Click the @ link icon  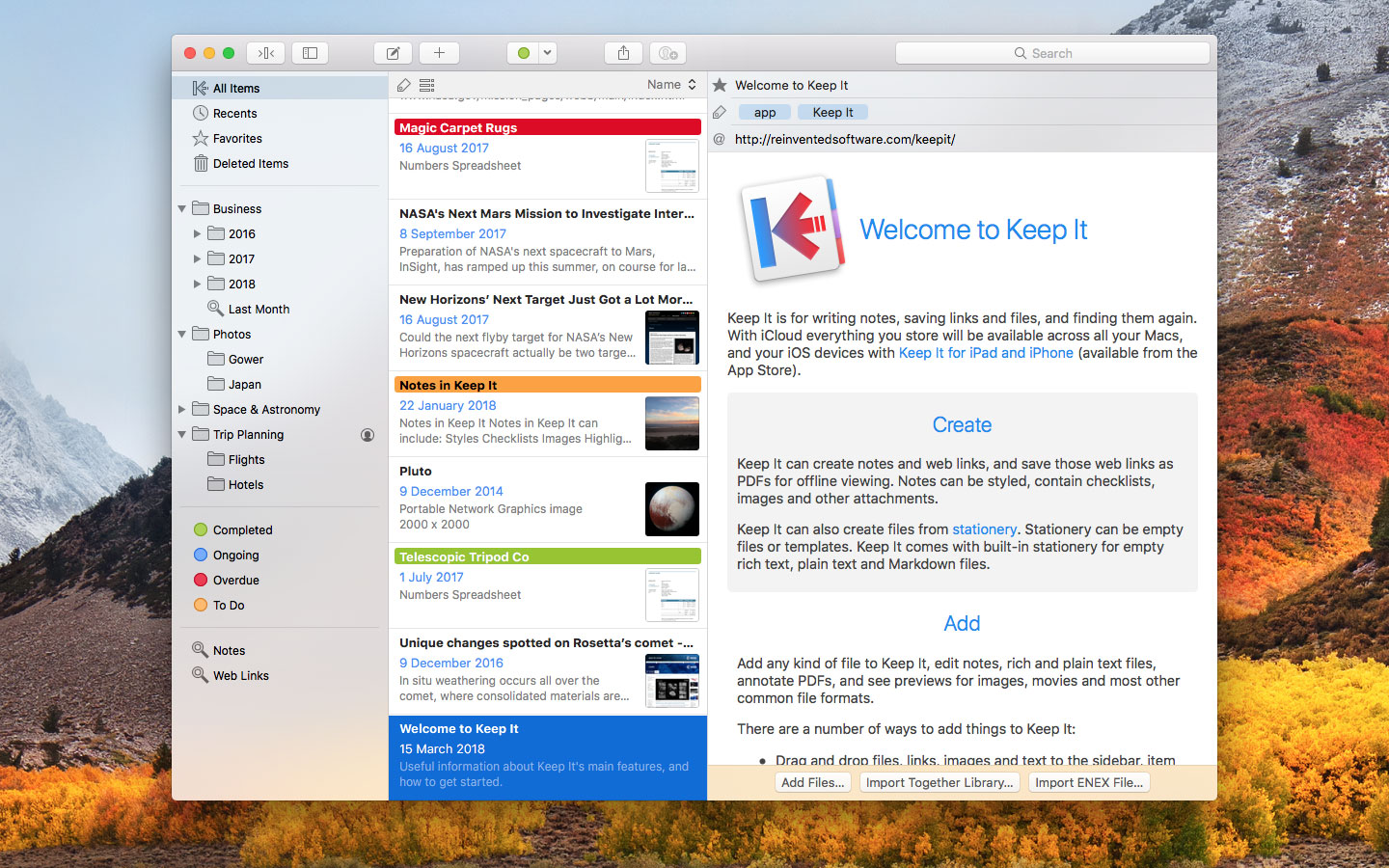click(x=720, y=139)
